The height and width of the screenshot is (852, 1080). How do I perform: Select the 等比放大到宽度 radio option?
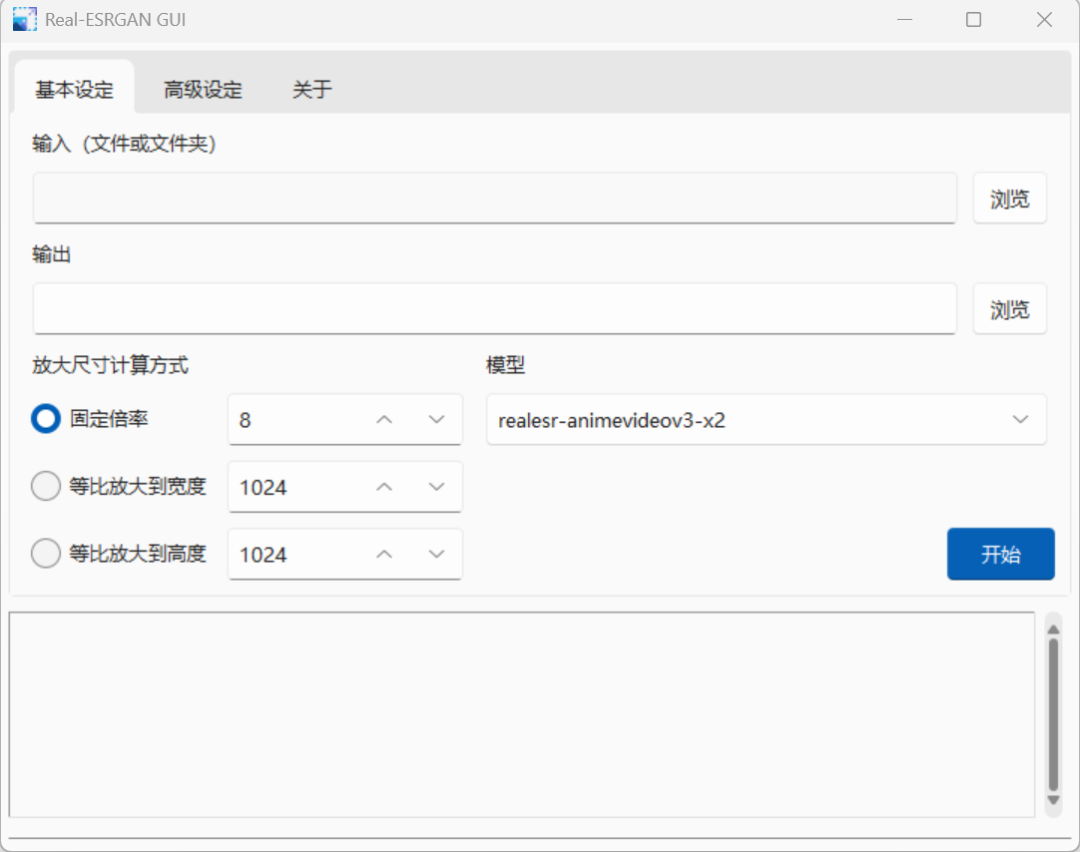(x=45, y=486)
